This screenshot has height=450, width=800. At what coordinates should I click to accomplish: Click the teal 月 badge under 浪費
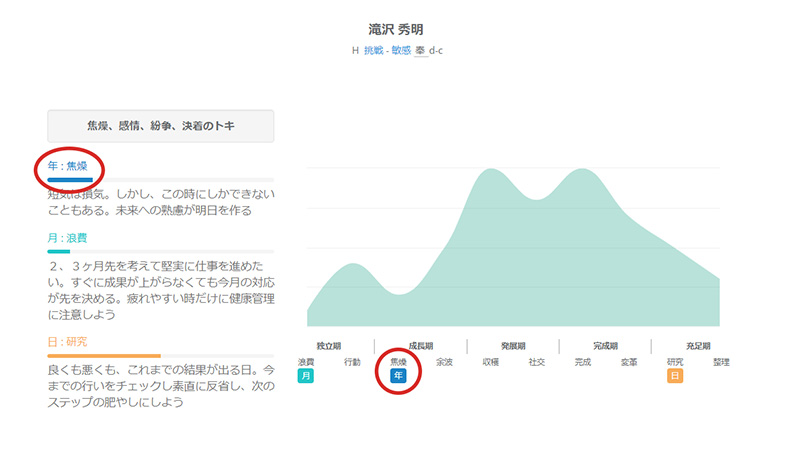tap(306, 376)
